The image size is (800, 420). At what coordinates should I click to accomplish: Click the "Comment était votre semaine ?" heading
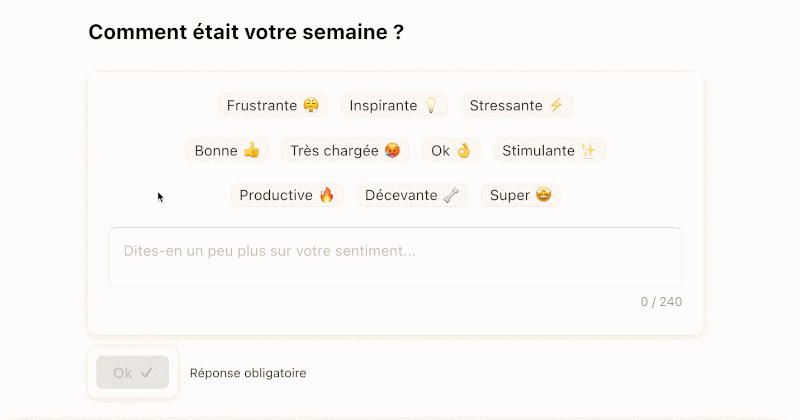pyautogui.click(x=246, y=31)
